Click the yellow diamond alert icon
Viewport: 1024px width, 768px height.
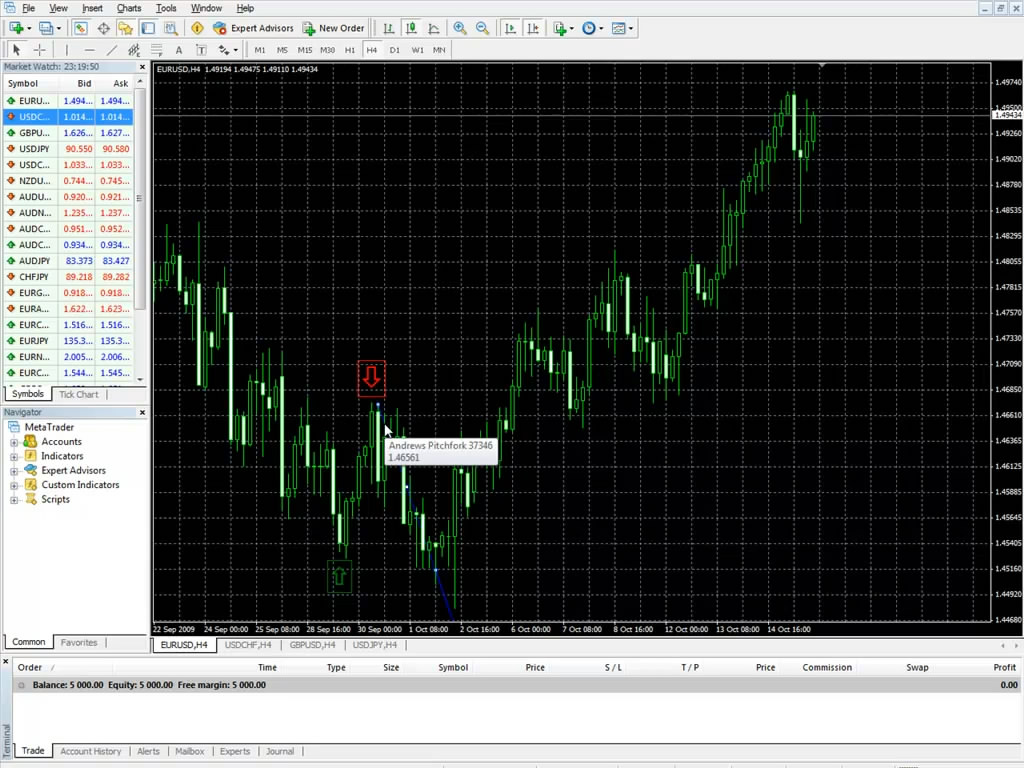click(197, 28)
